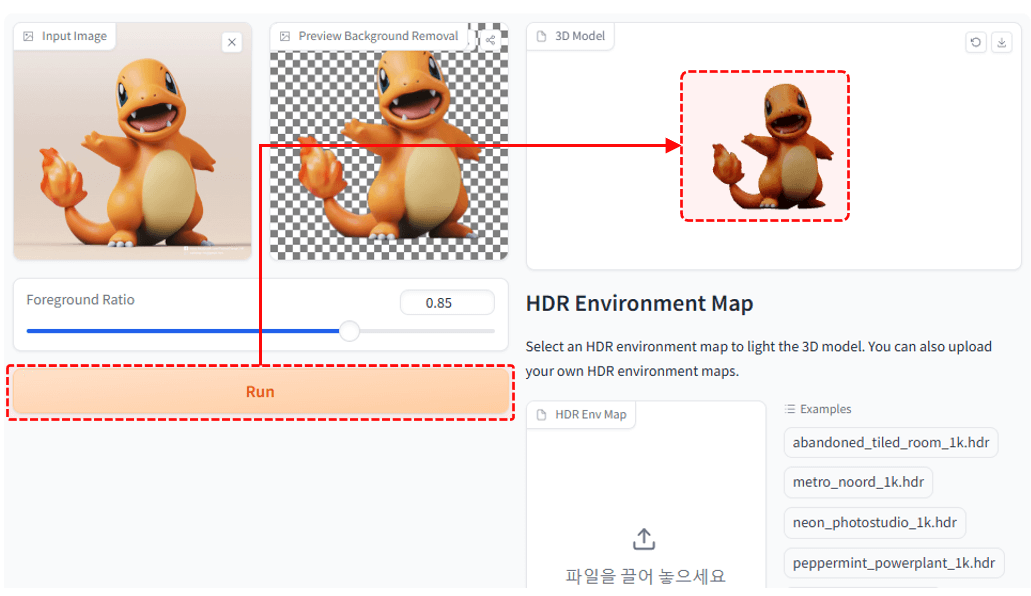
Task: Click the Foreground Ratio value field 0.85
Action: (x=447, y=303)
